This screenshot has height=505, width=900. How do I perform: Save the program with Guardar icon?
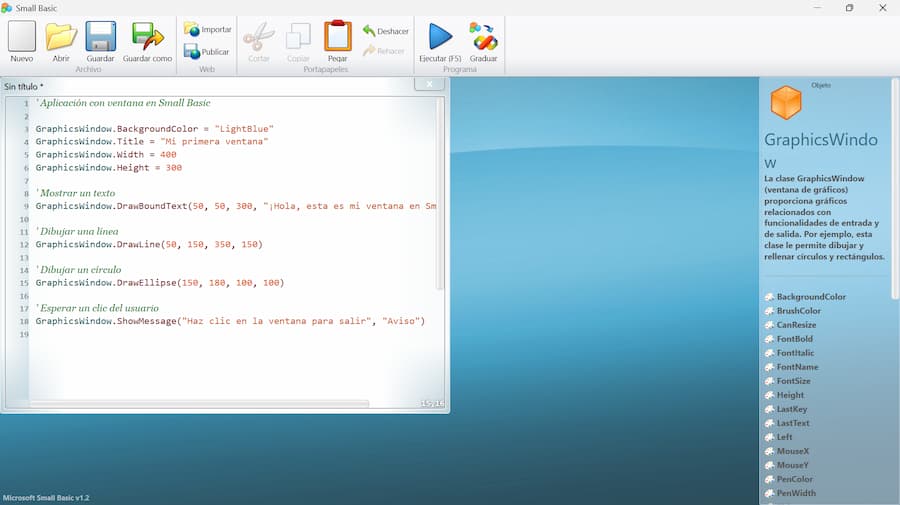[x=100, y=36]
